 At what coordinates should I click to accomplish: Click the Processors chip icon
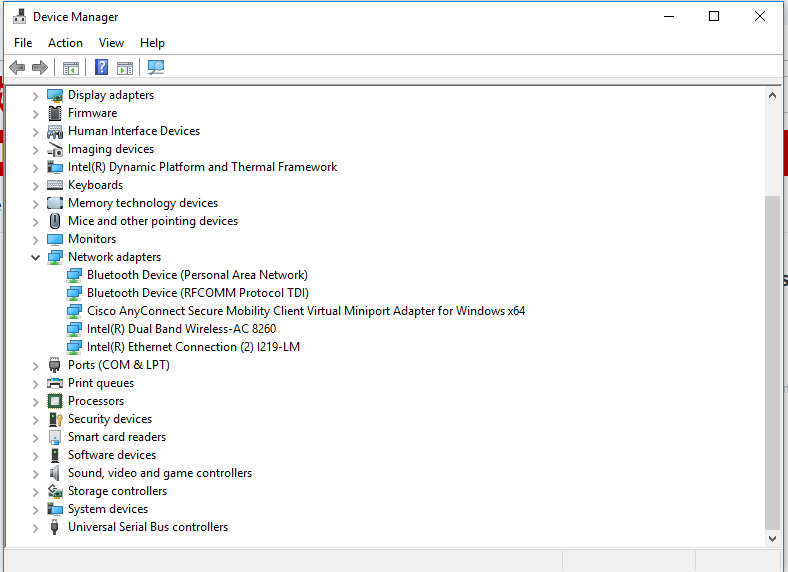pos(55,401)
